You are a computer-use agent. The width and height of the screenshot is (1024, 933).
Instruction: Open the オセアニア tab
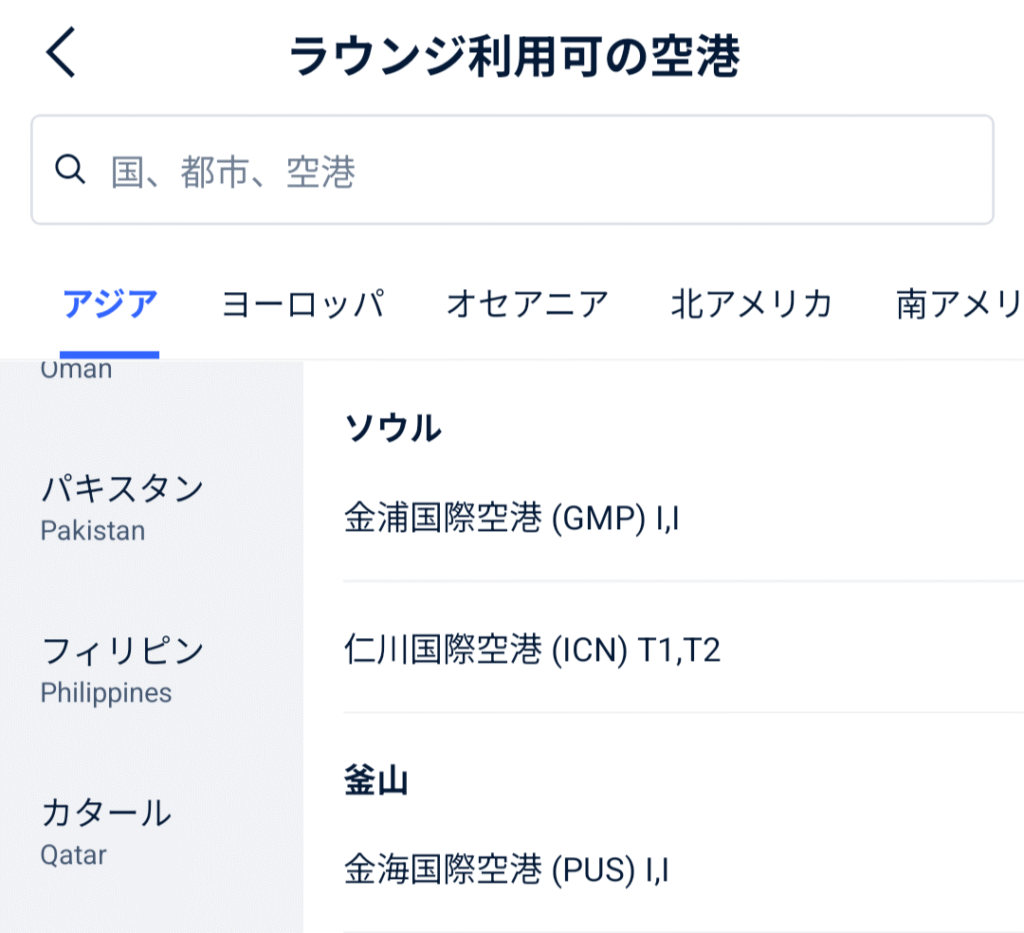point(527,303)
